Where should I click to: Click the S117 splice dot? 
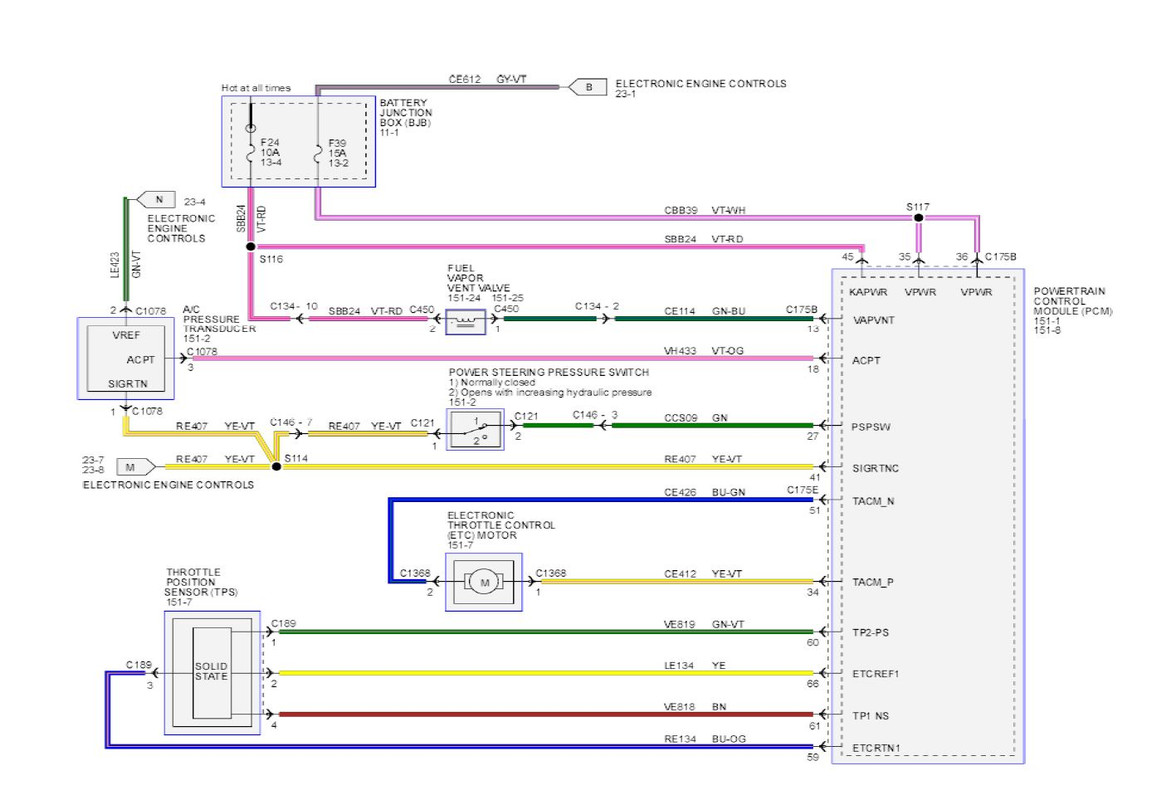coord(918,217)
